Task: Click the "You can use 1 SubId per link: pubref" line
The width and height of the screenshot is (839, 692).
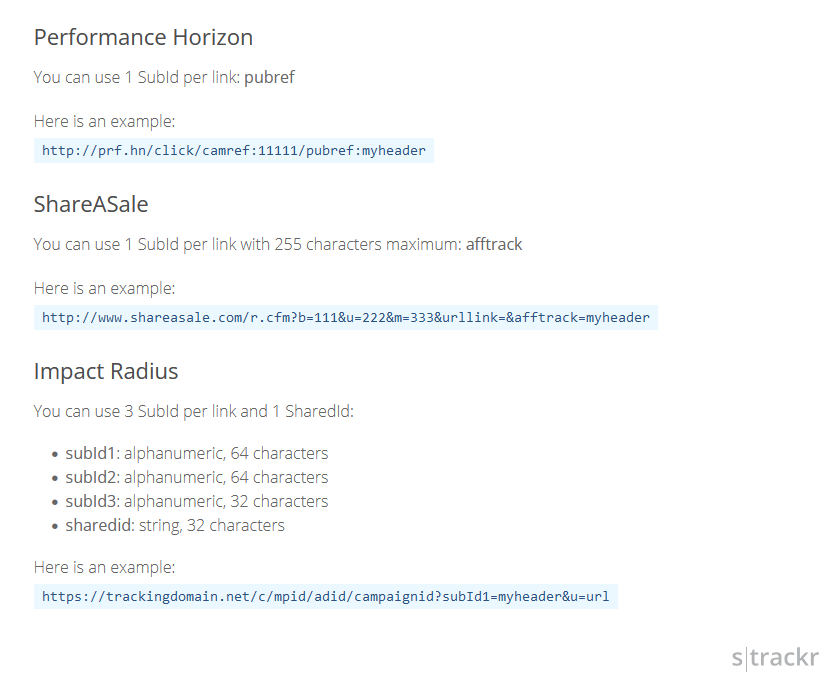Action: [x=164, y=78]
